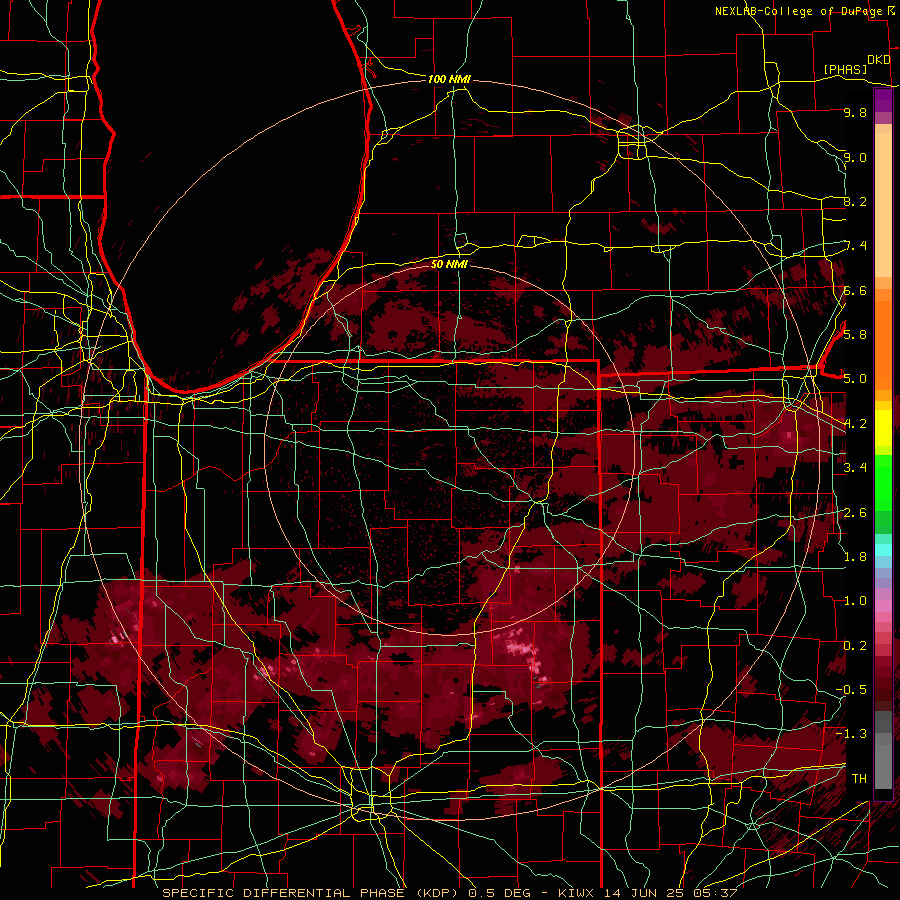
Task: Pick the bright green band of the color bar
Action: click(x=883, y=483)
